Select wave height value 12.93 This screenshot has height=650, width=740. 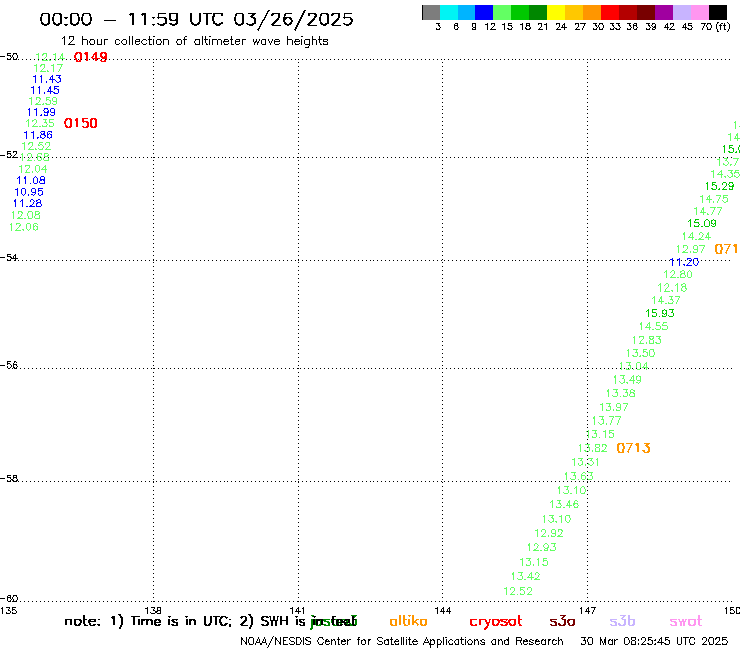pos(542,547)
